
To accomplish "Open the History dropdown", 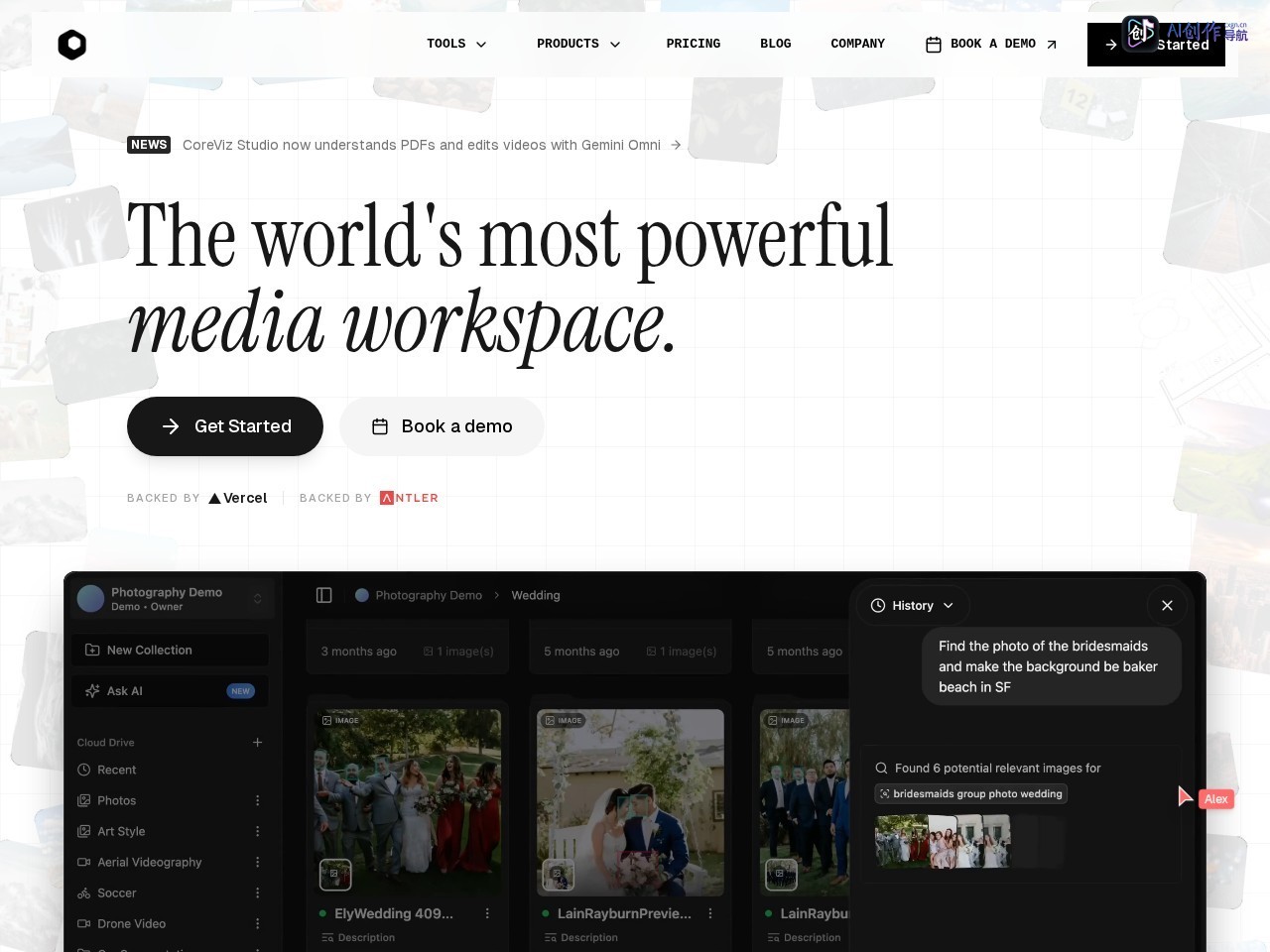I will click(x=913, y=605).
